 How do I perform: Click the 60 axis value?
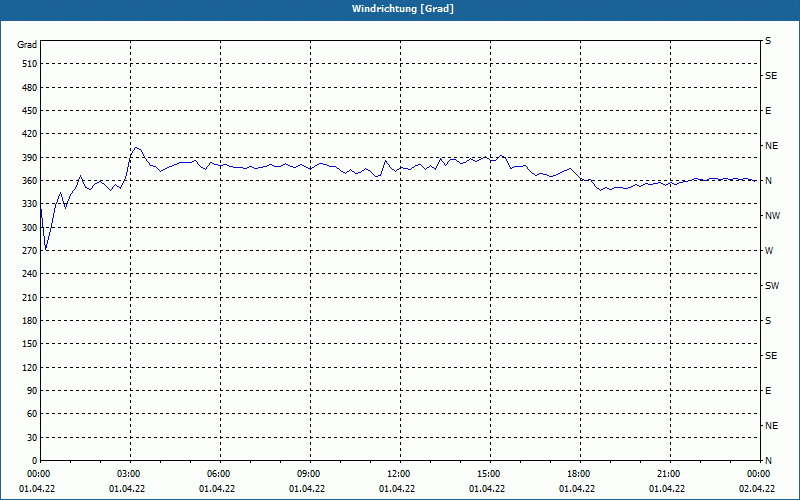click(x=32, y=414)
